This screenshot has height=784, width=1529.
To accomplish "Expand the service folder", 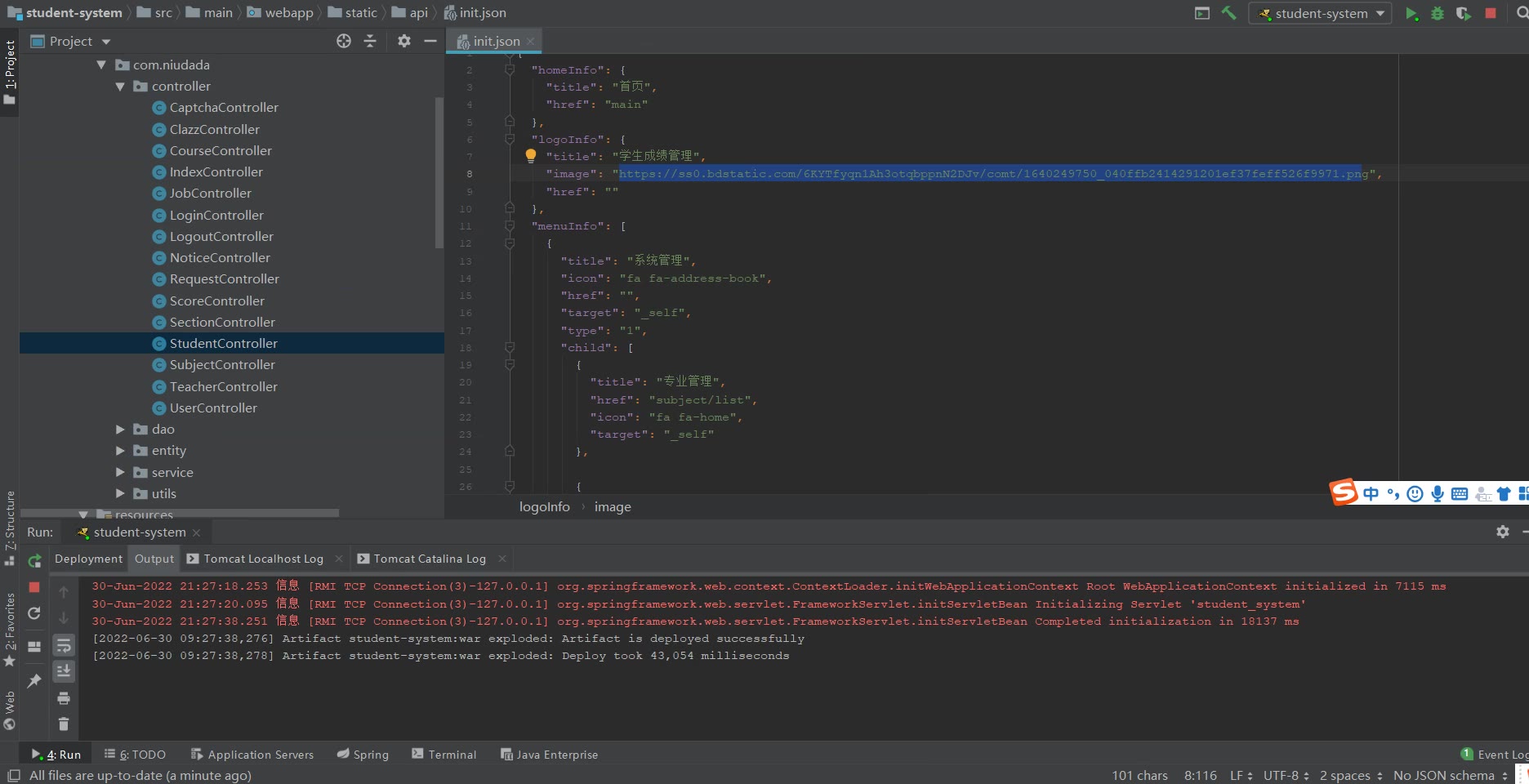I will point(120,472).
